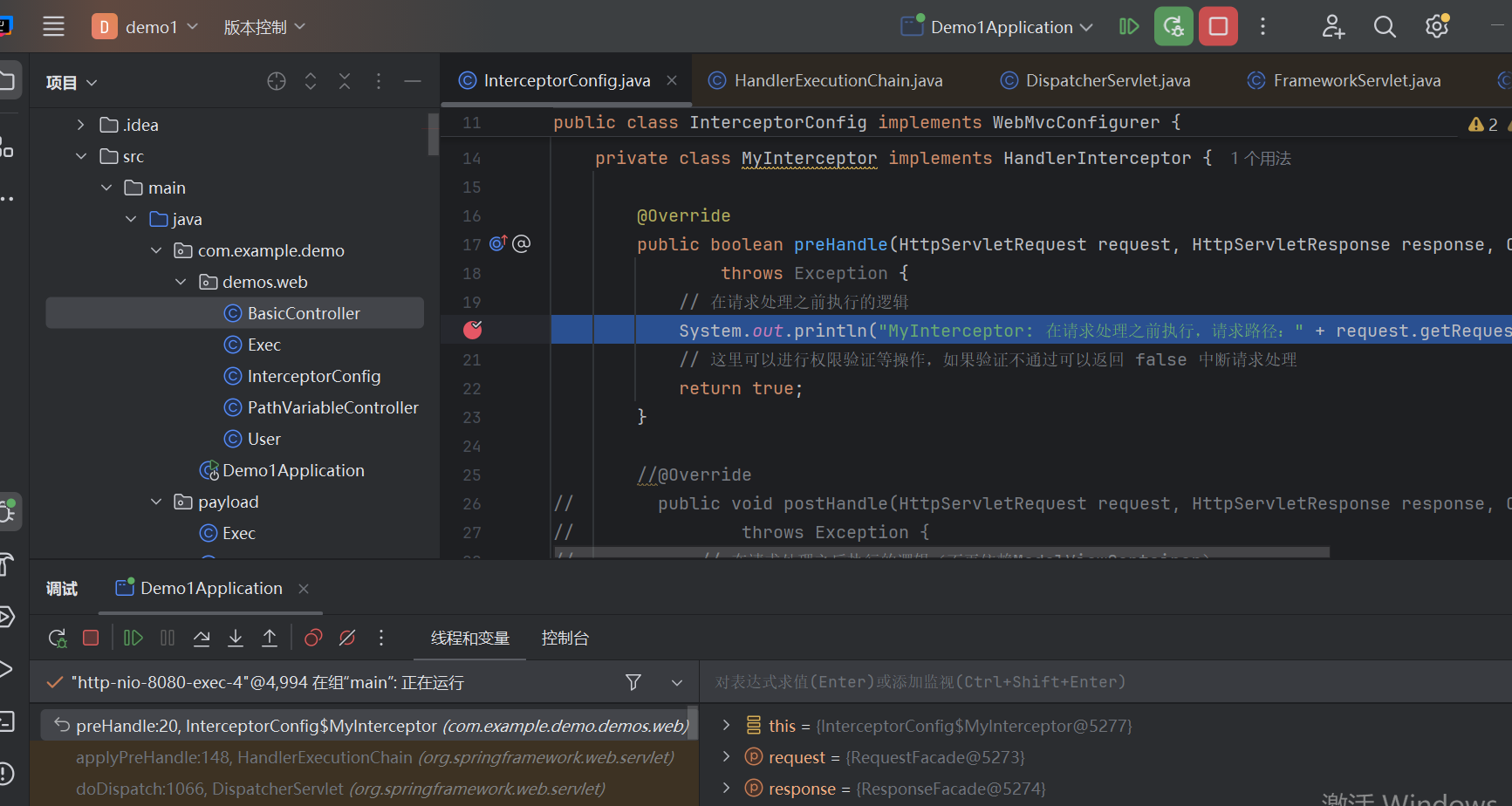The image size is (1512, 806).
Task: Collapse the main folder
Action: point(106,188)
